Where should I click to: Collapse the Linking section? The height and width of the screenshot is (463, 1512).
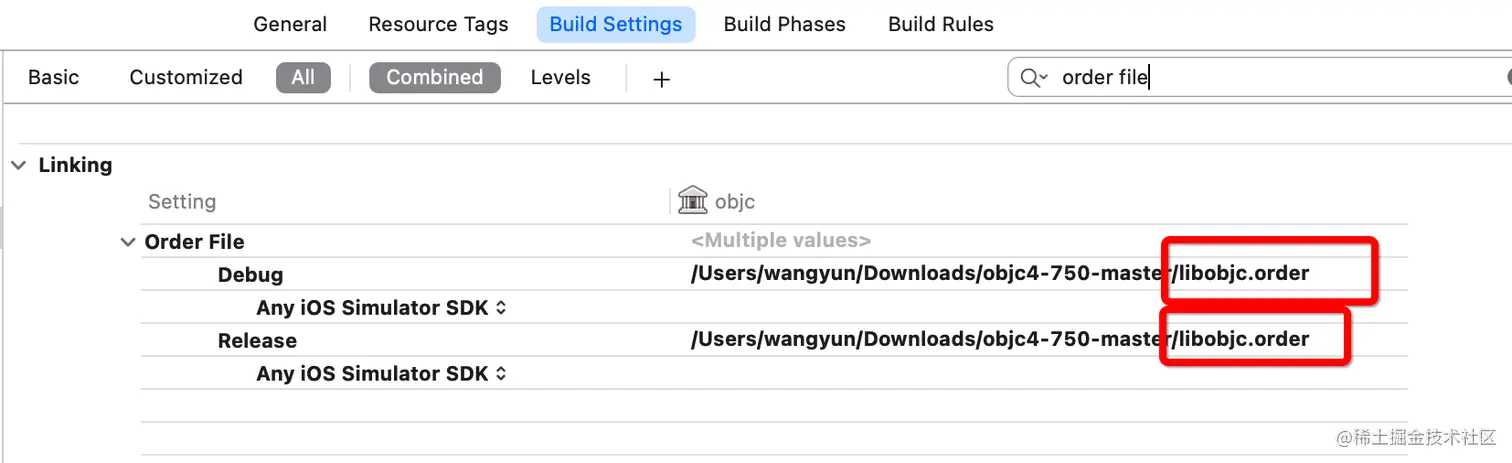click(x=19, y=166)
